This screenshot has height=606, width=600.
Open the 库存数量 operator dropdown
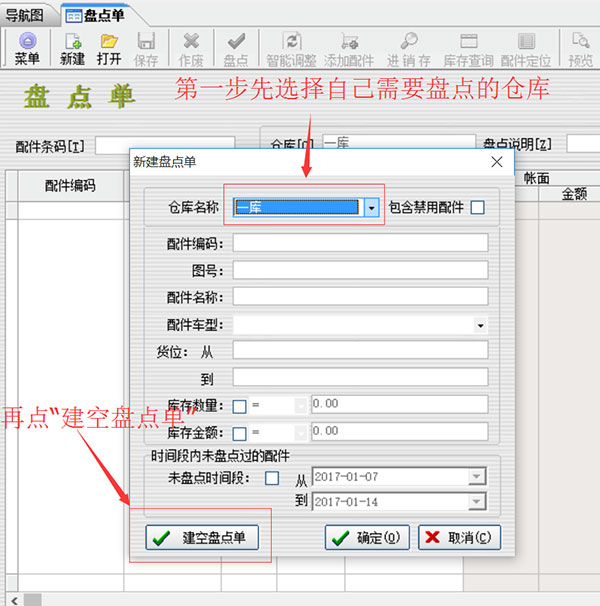click(x=300, y=406)
